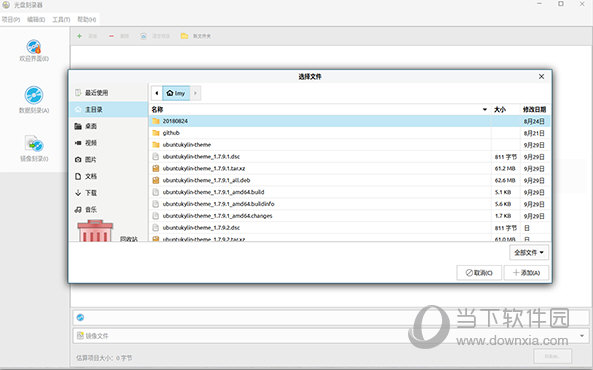Screen dimensions: 593x370
Task: Click the 20180824 folder icon
Action: pos(156,121)
